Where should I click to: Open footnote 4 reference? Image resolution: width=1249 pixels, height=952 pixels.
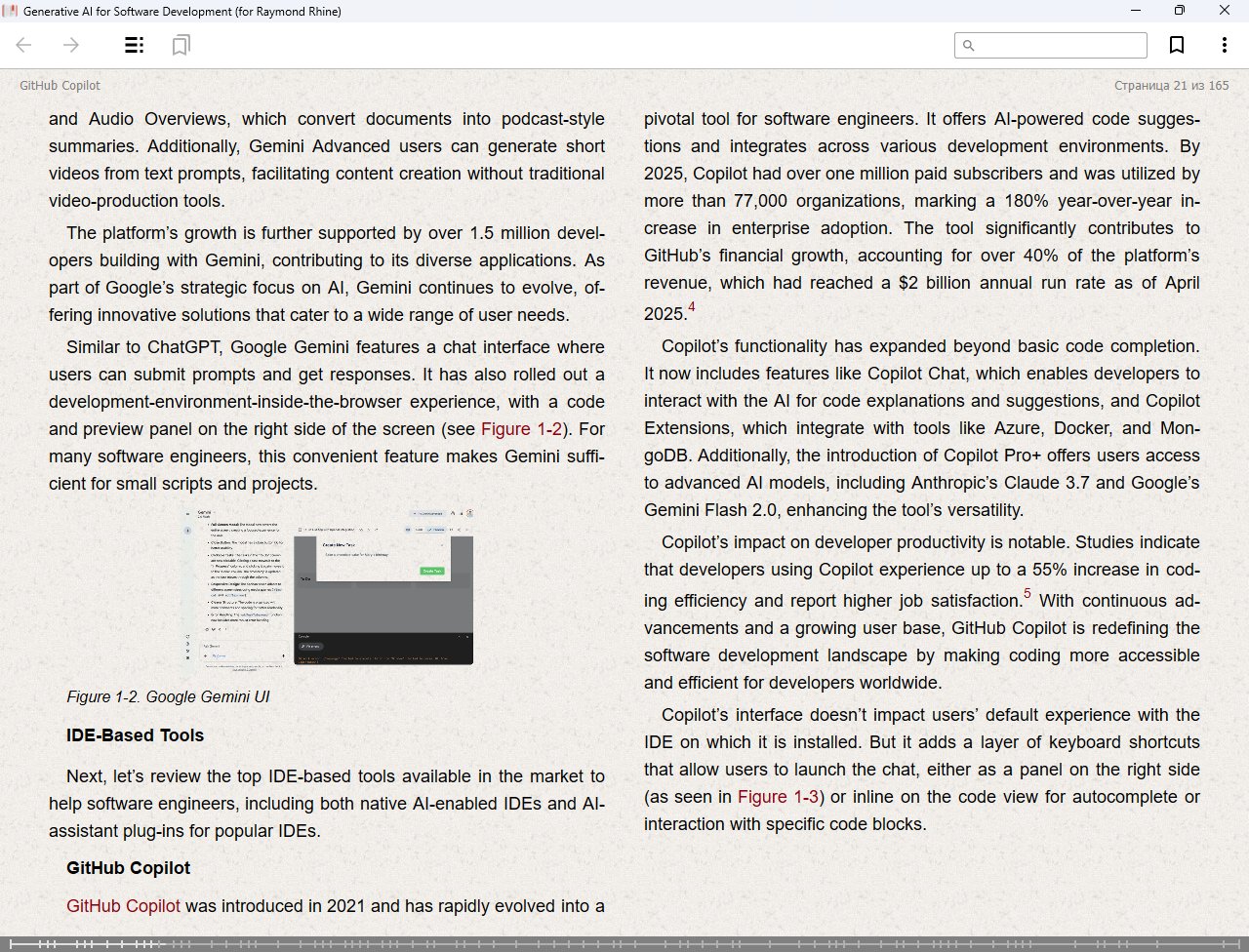692,307
